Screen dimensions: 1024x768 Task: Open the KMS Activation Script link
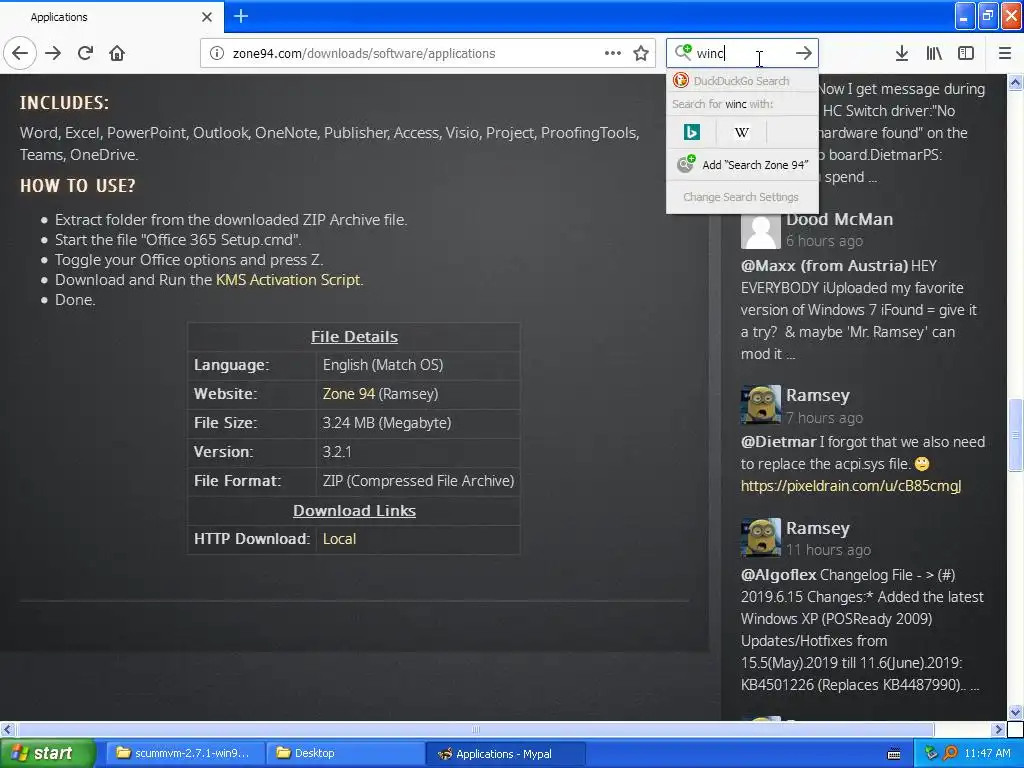pyautogui.click(x=288, y=280)
